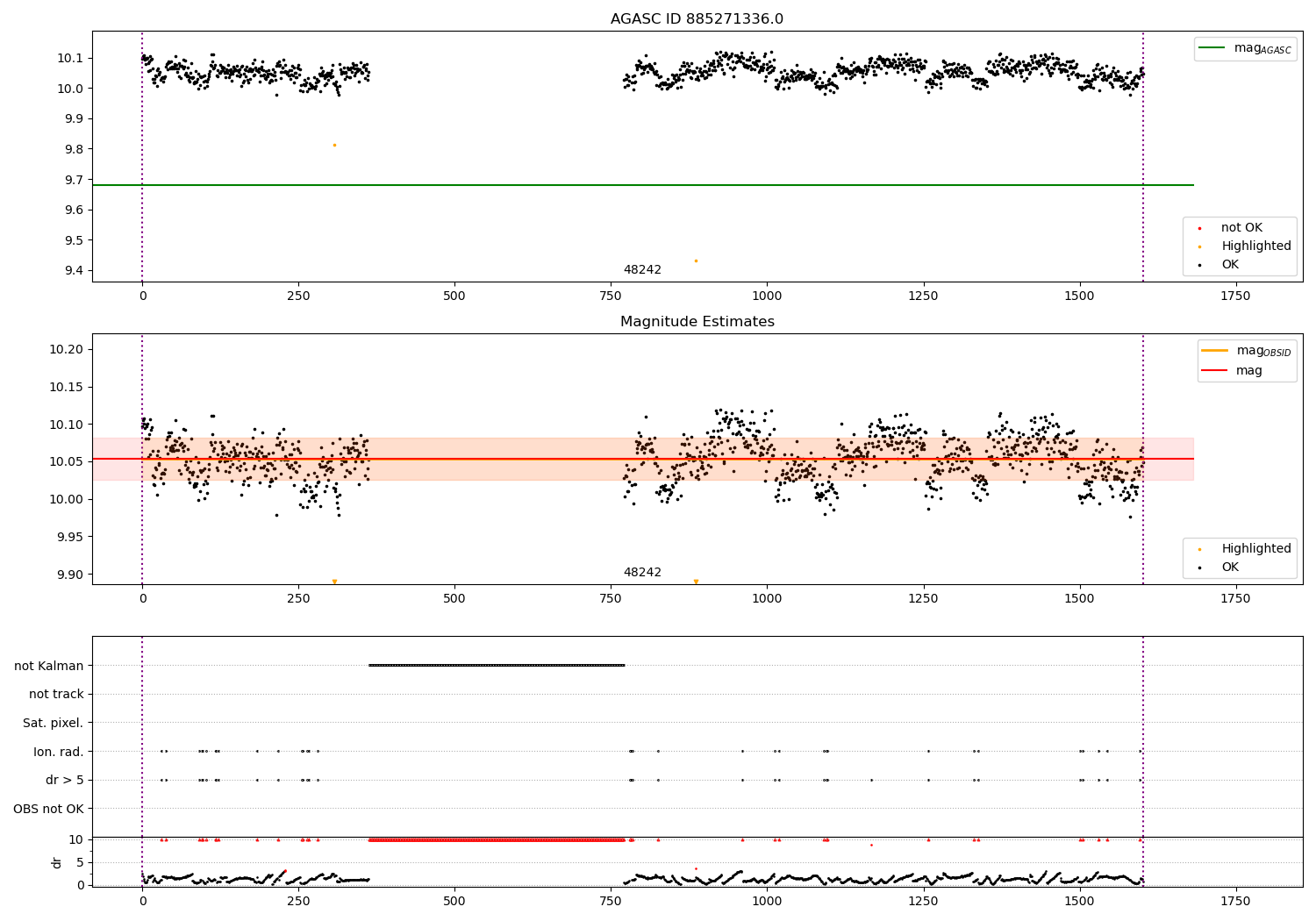The height and width of the screenshot is (921, 1316).
Task: Click the 'OBS not OK' axis label
Action: (49, 809)
